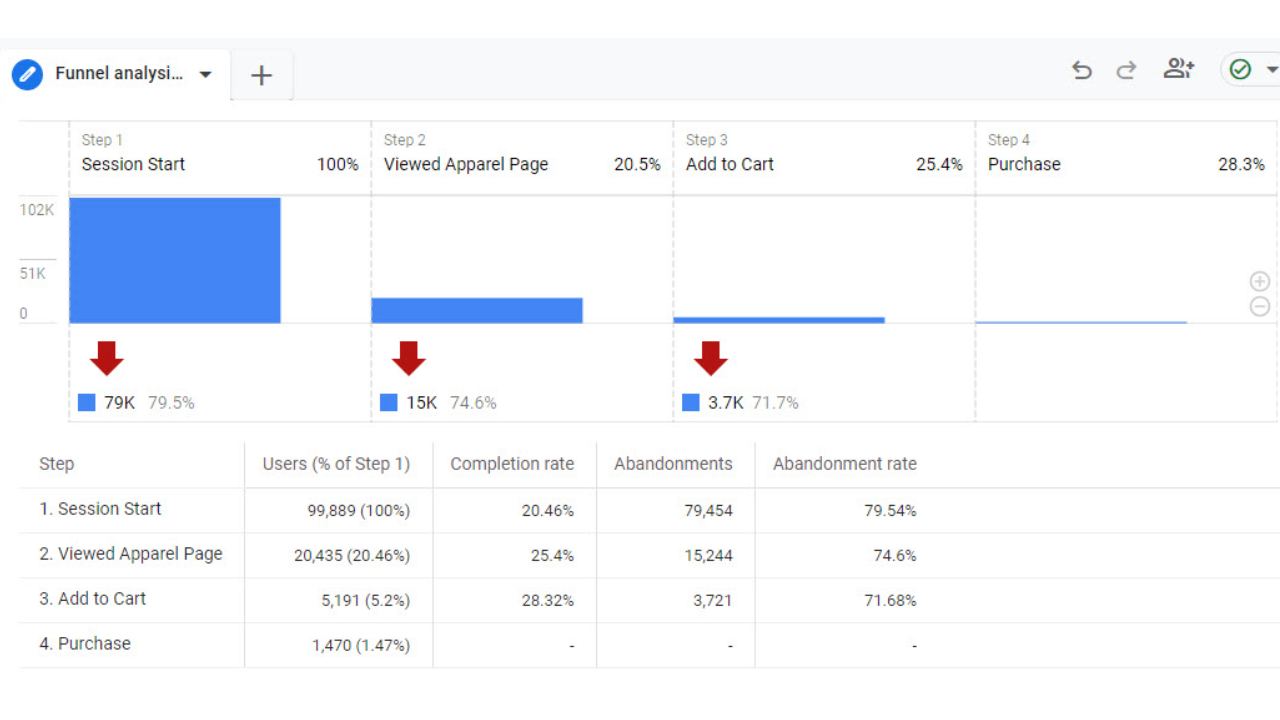This screenshot has height=720, width=1280.
Task: Click the blue legend square next to 79K
Action: [86, 402]
